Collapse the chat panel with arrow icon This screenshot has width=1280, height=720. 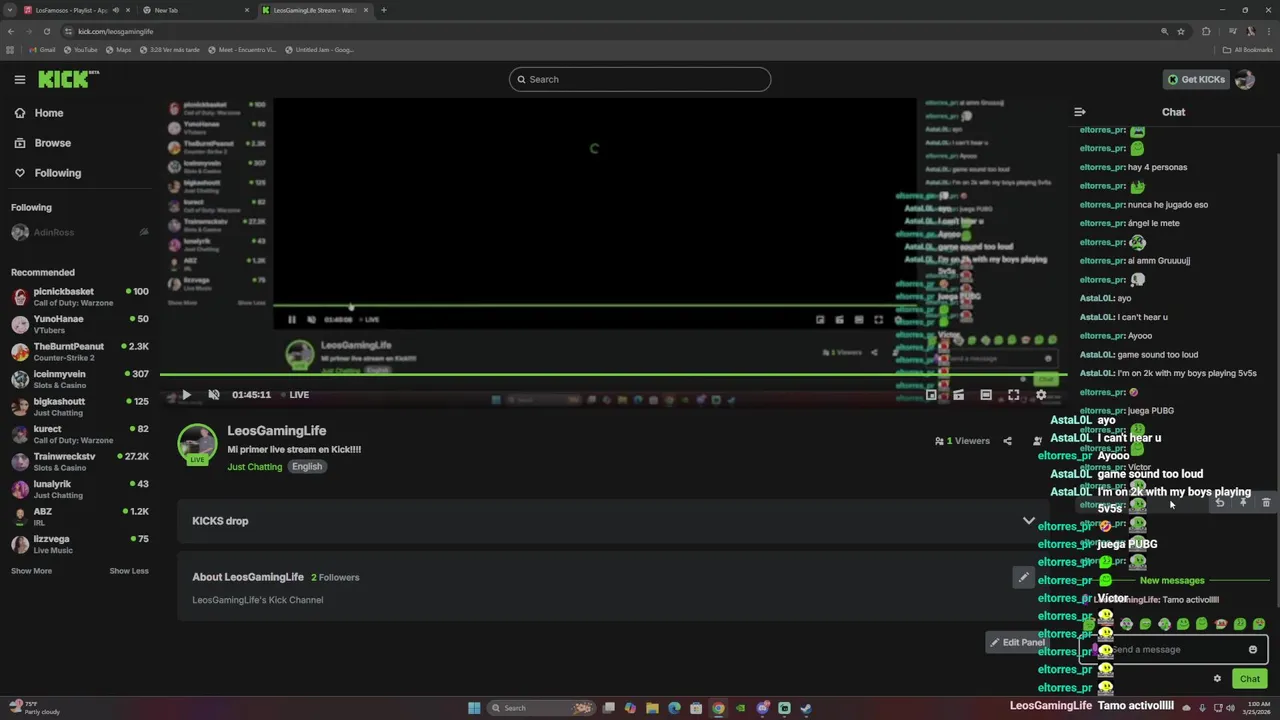(x=1080, y=112)
